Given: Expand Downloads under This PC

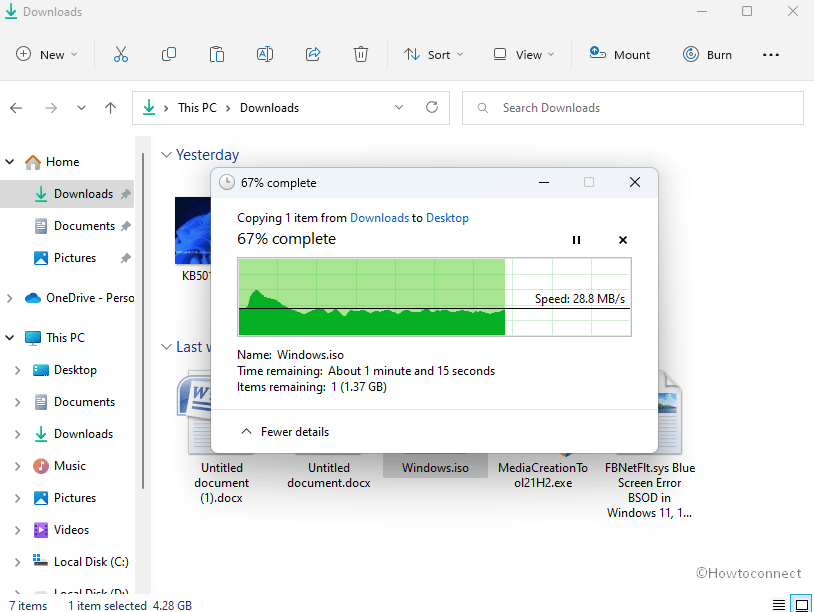Looking at the screenshot, I should click(18, 434).
